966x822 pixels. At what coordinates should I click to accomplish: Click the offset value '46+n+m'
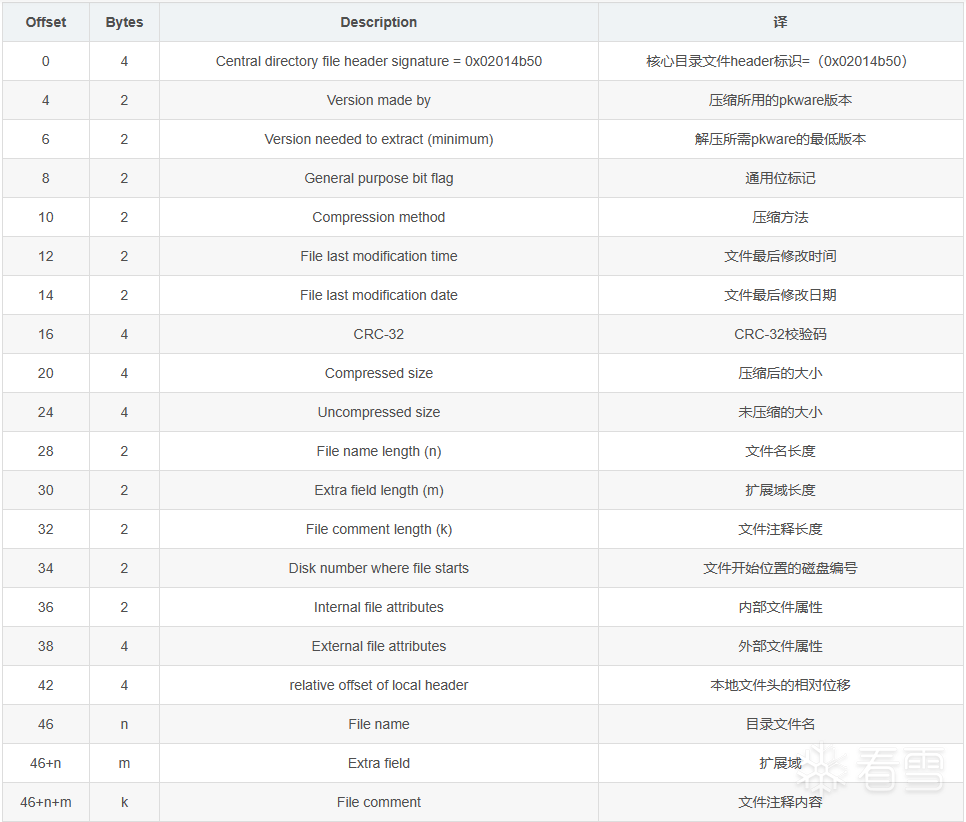click(x=46, y=802)
